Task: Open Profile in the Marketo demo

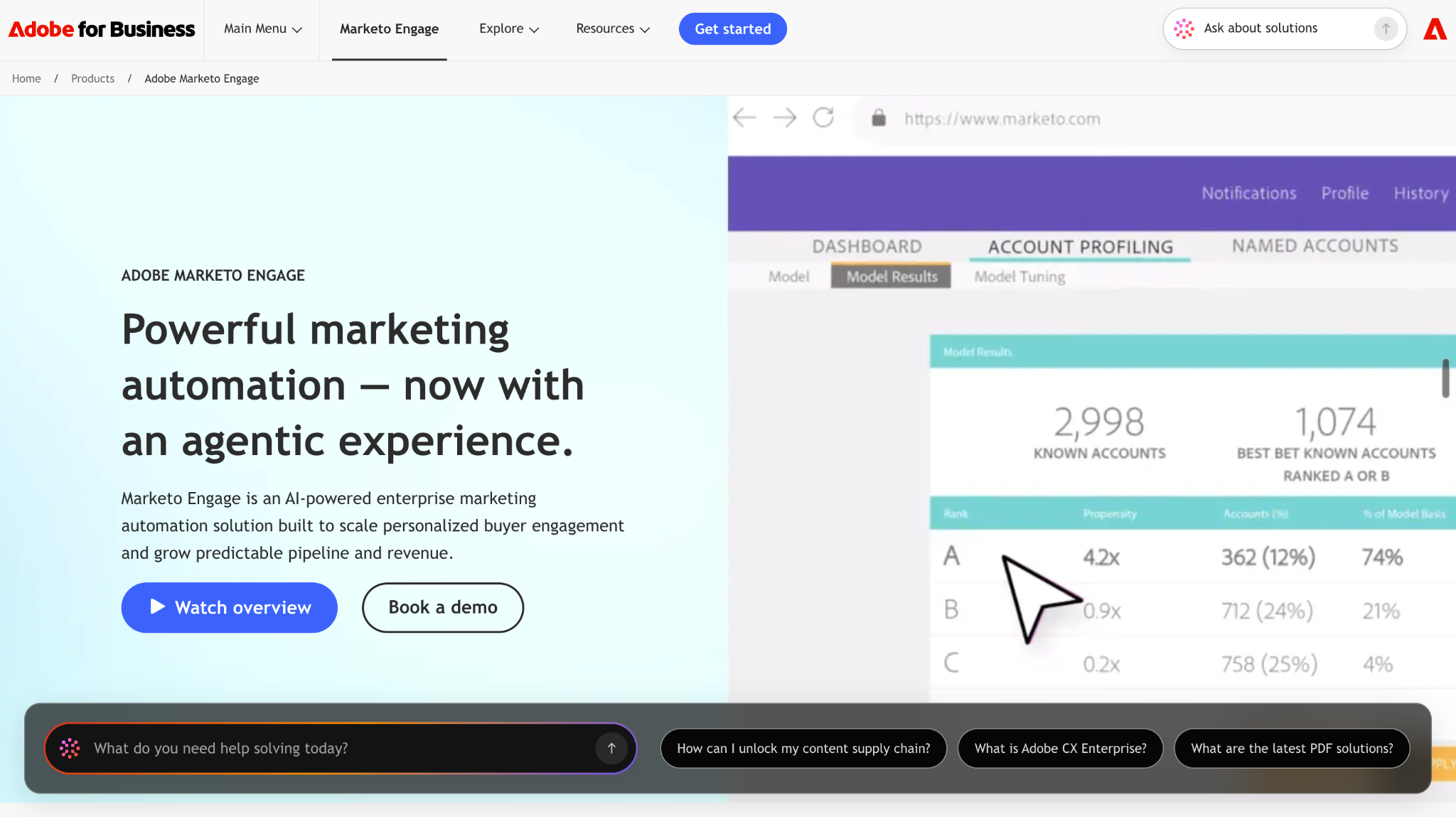Action: point(1344,193)
